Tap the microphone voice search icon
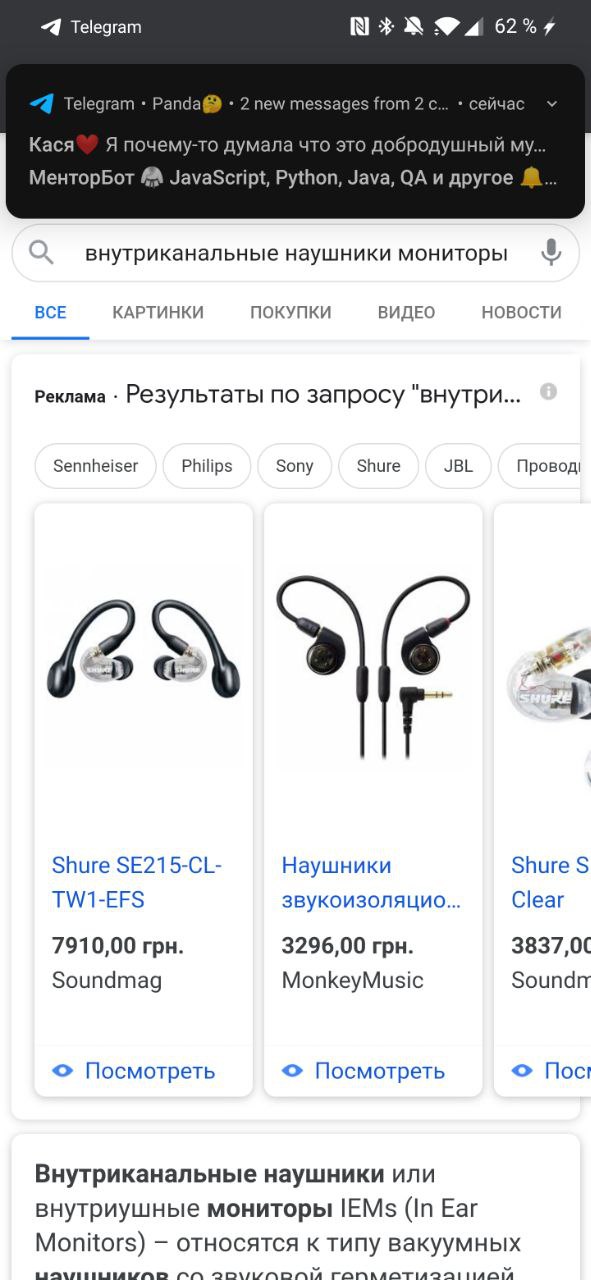This screenshot has width=591, height=1280. point(550,253)
